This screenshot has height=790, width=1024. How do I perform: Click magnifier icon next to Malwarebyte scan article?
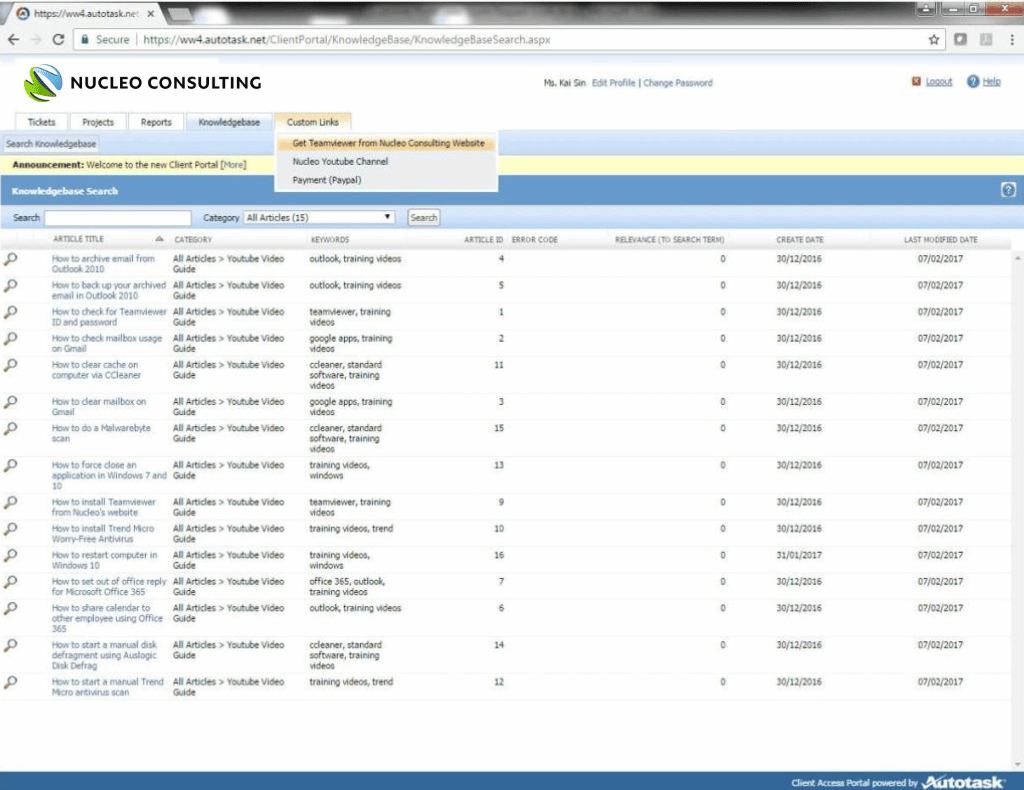coord(10,429)
